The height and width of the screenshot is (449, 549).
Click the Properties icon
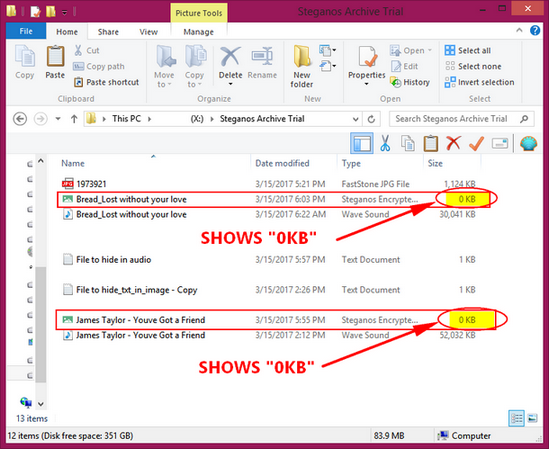click(x=367, y=56)
